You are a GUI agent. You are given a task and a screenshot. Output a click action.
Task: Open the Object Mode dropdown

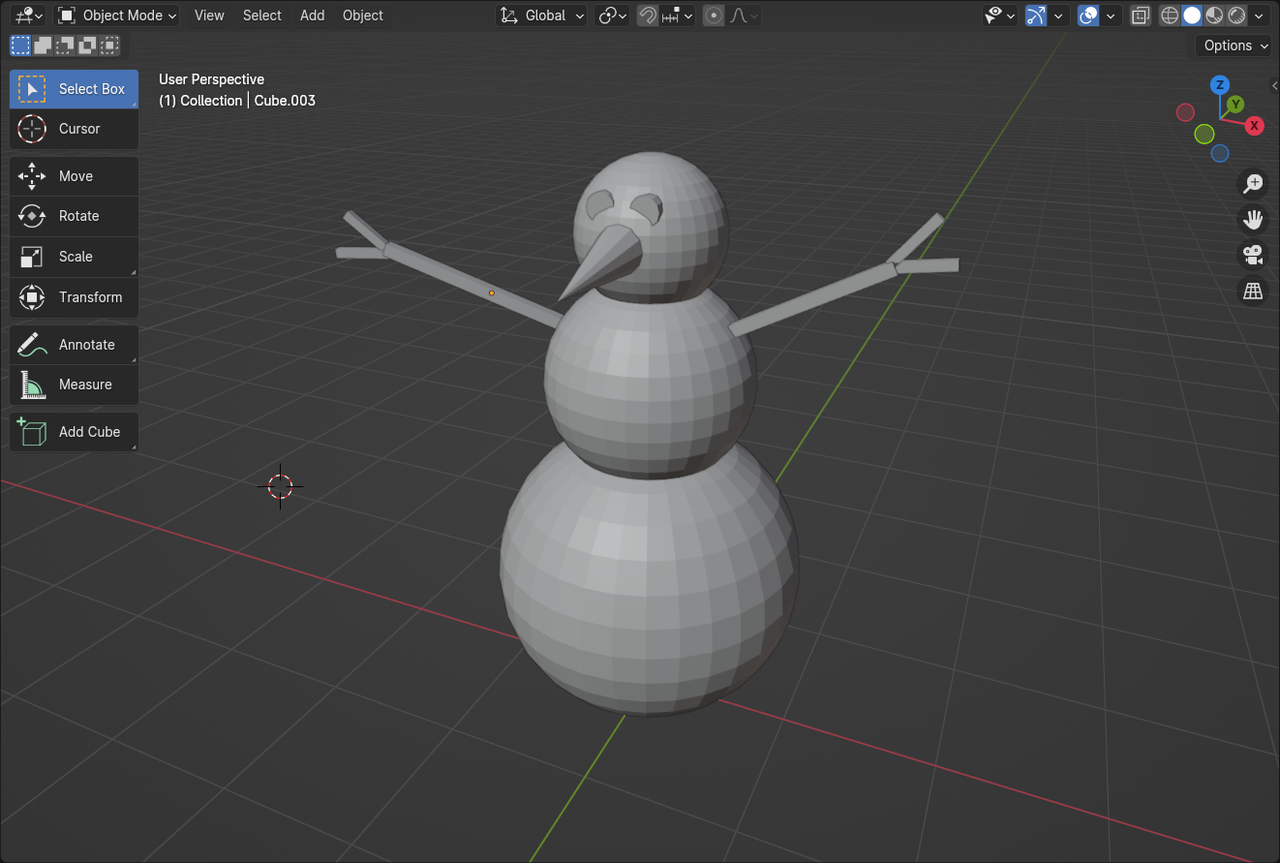[116, 15]
